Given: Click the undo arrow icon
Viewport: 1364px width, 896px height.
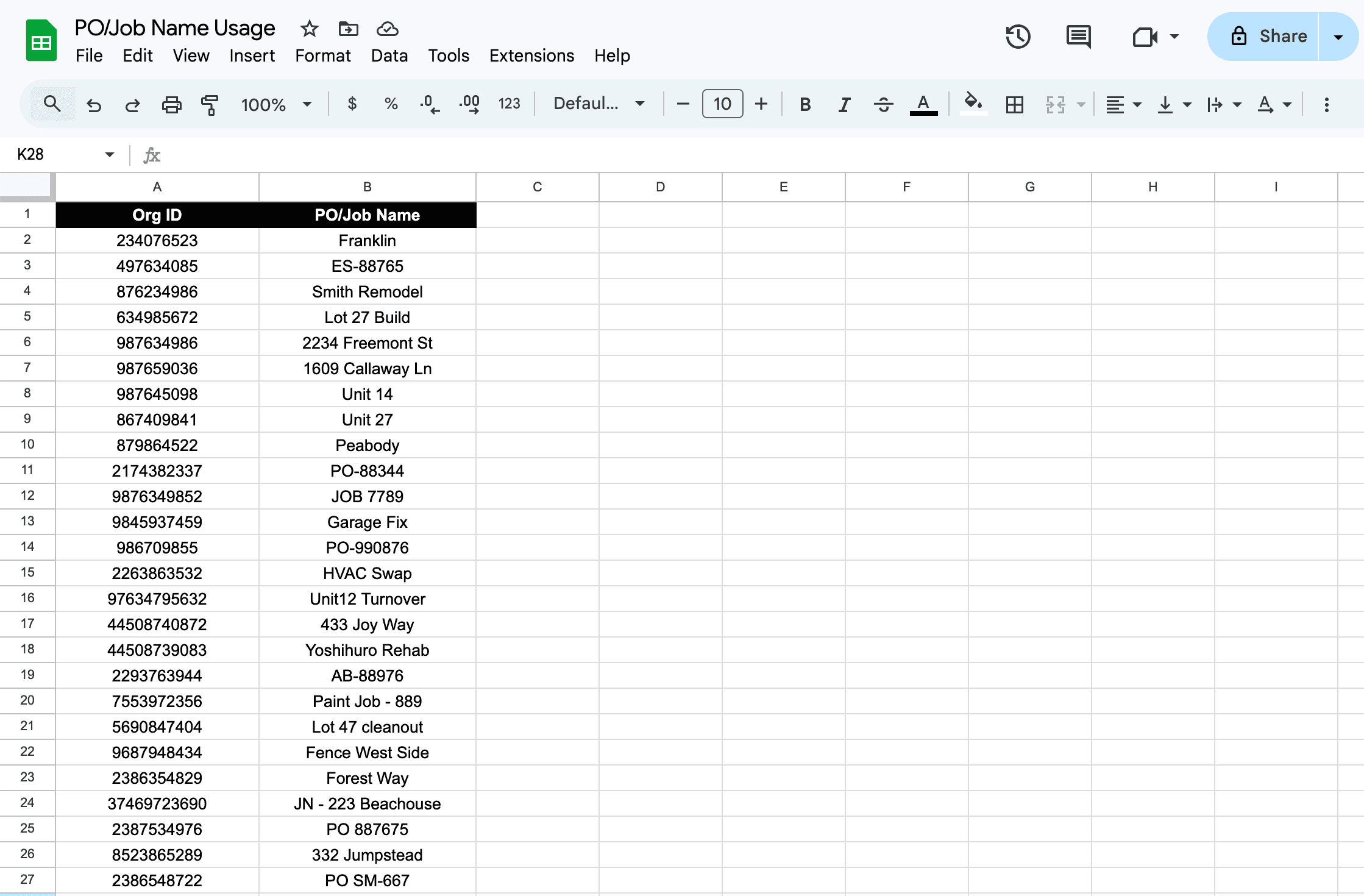Looking at the screenshot, I should pyautogui.click(x=94, y=104).
